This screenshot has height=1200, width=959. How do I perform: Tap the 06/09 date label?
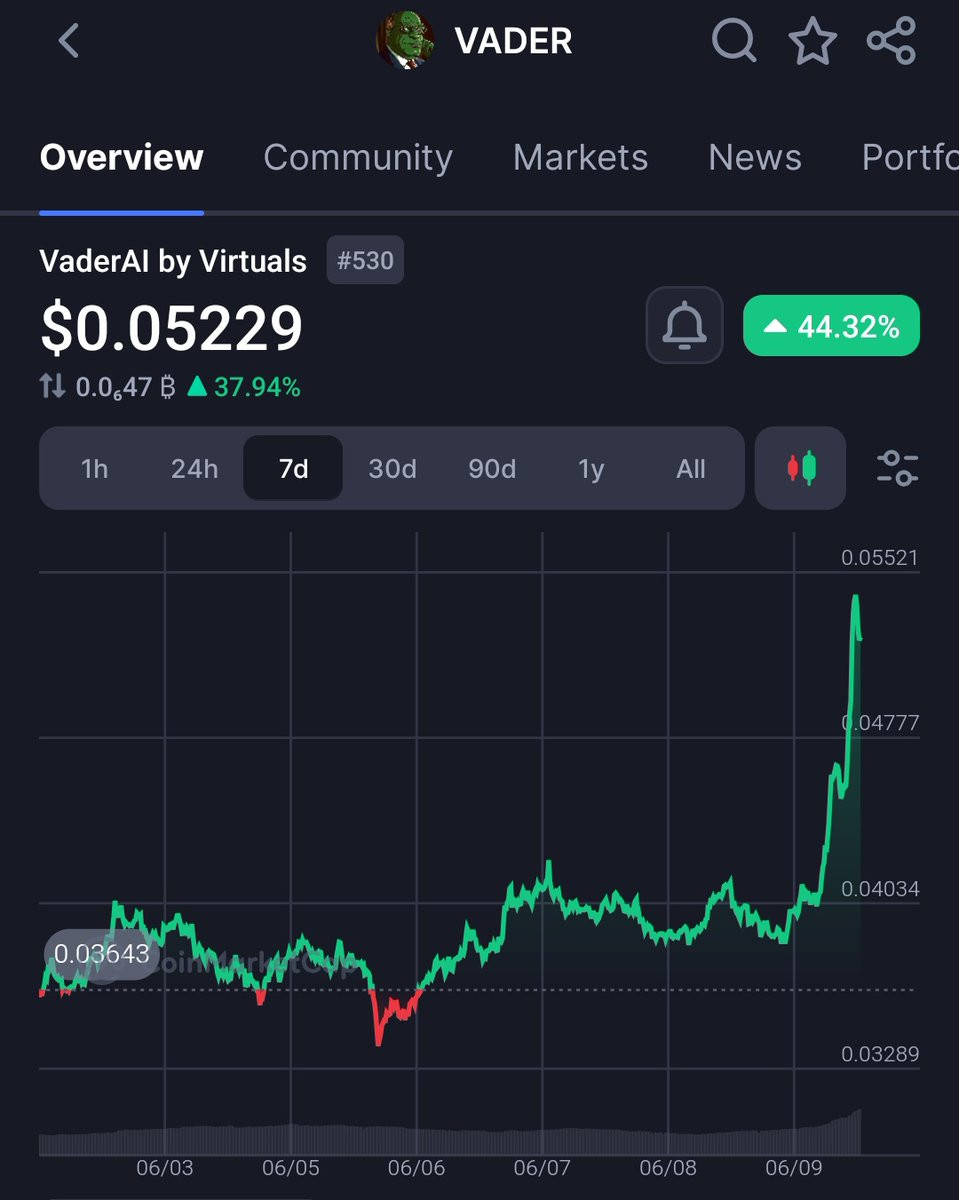(x=793, y=1167)
